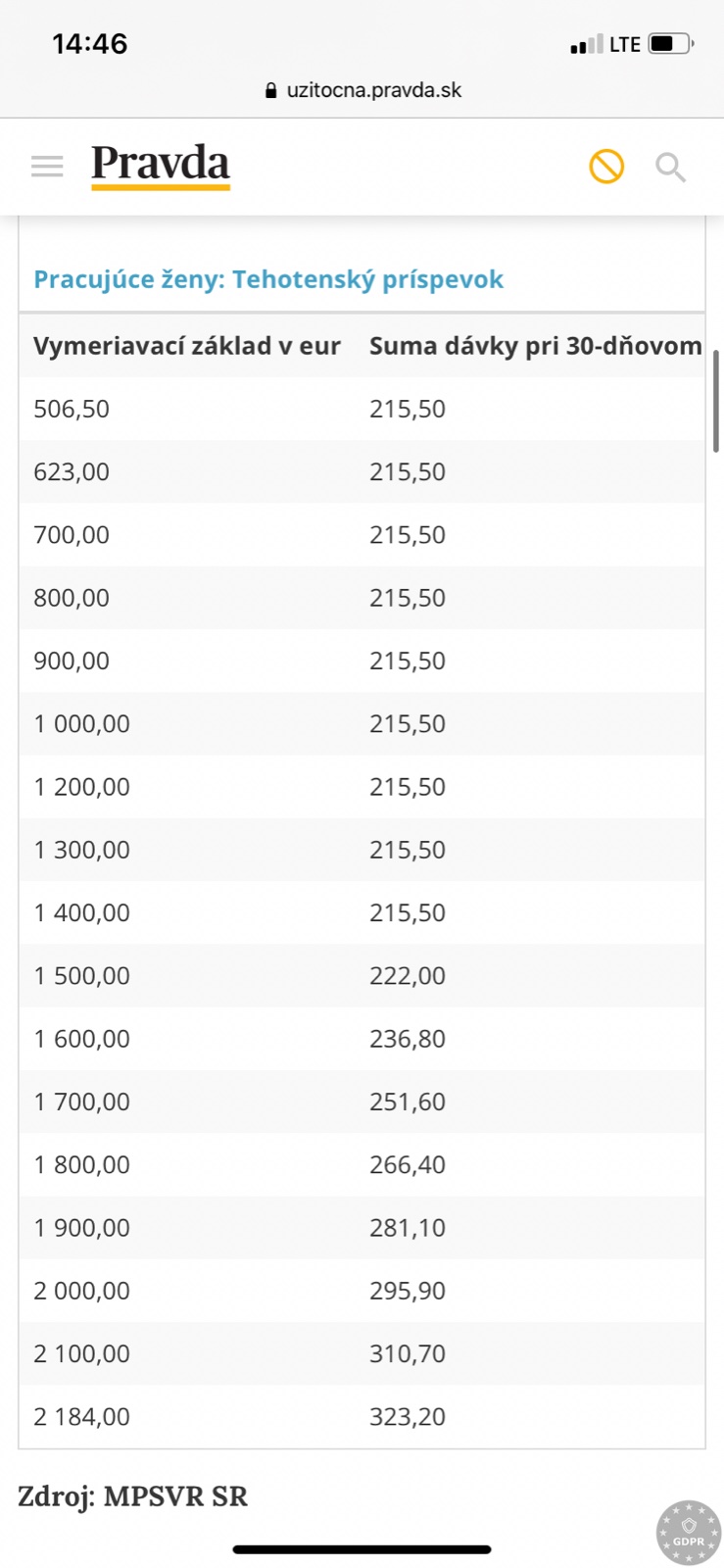Click the Tehotenský príspevok table title
Viewport: 724px width, 1568px height.
pyautogui.click(x=268, y=279)
